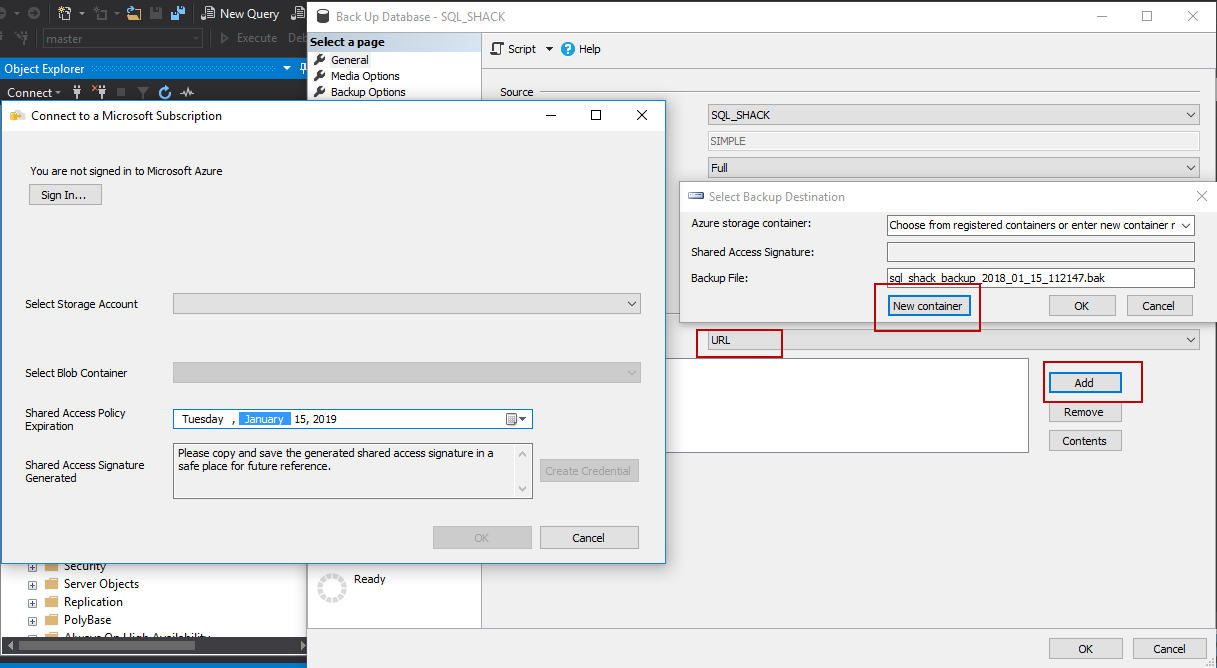Click the Shared Access Signature input field
1217x668 pixels.
(1041, 252)
